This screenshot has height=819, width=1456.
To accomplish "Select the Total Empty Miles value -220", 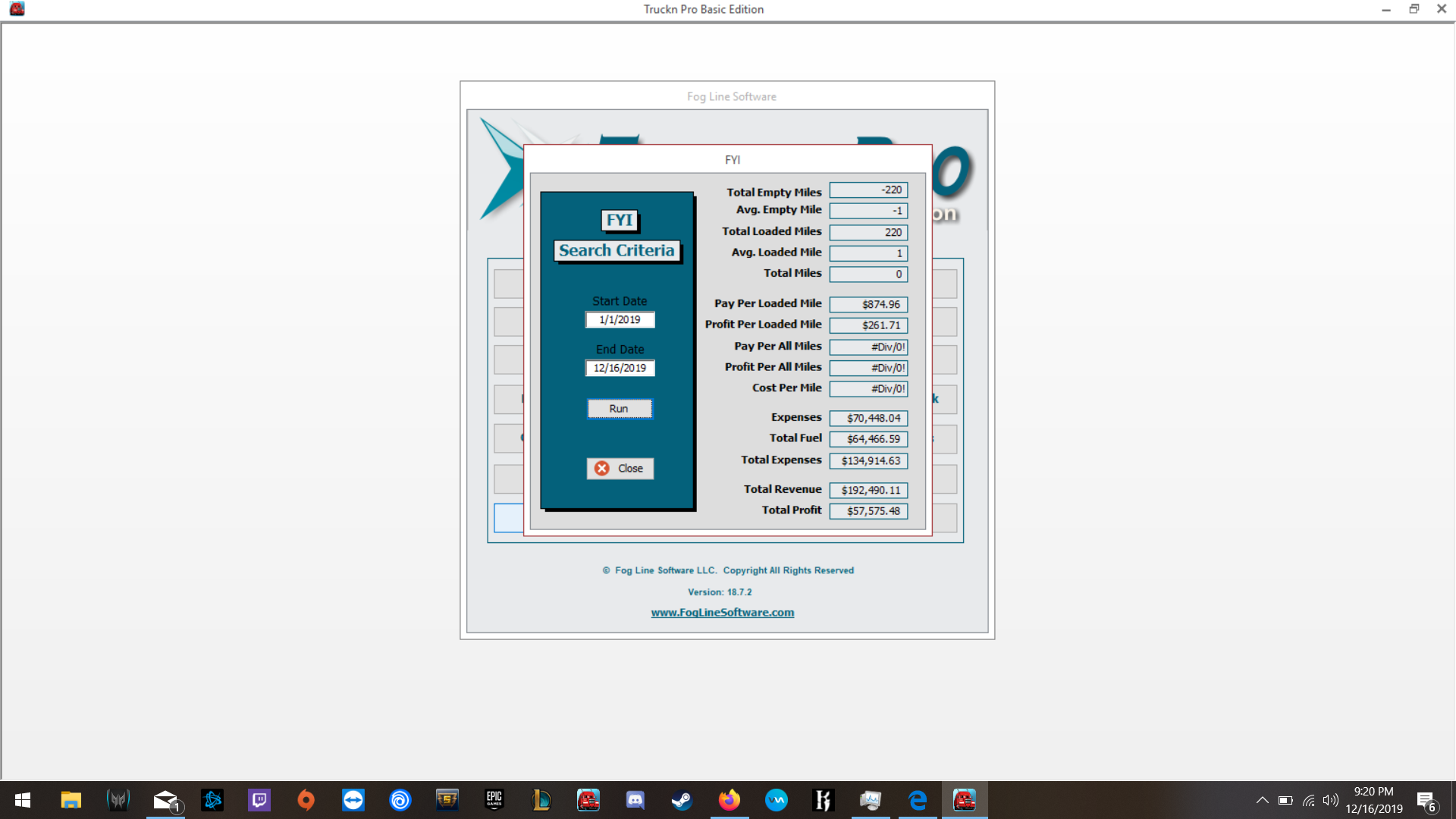I will [868, 190].
